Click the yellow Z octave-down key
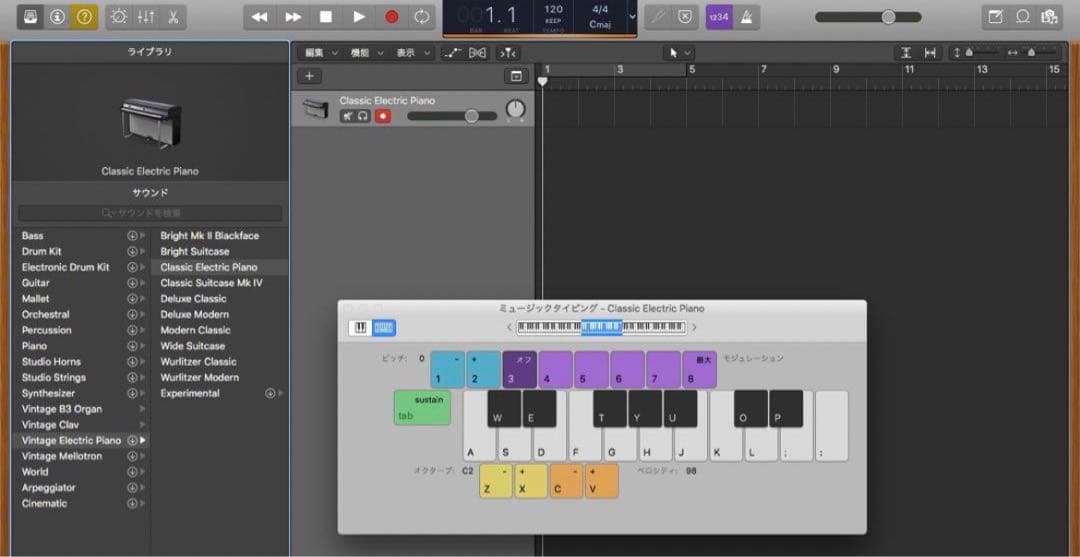This screenshot has width=1080, height=557. pyautogui.click(x=496, y=482)
